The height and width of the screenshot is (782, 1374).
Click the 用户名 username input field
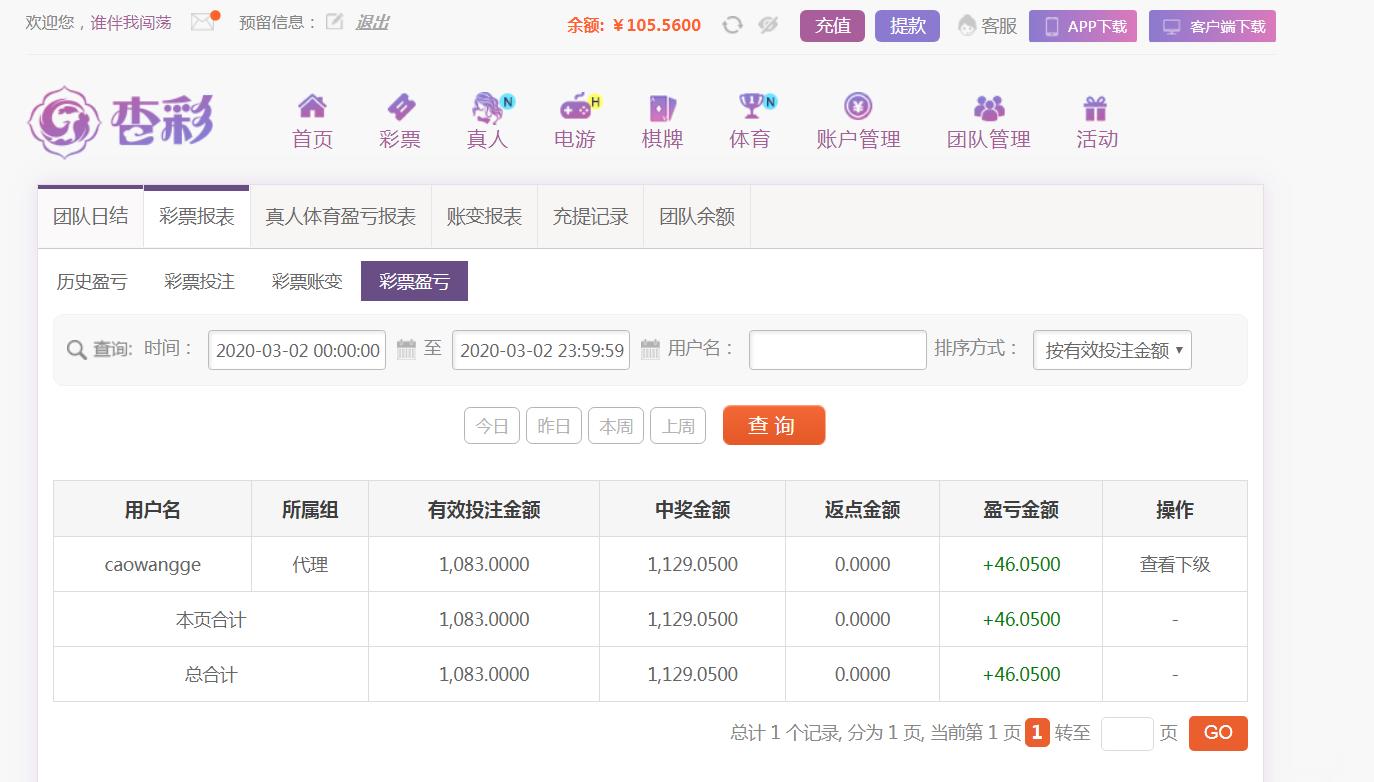(x=837, y=350)
